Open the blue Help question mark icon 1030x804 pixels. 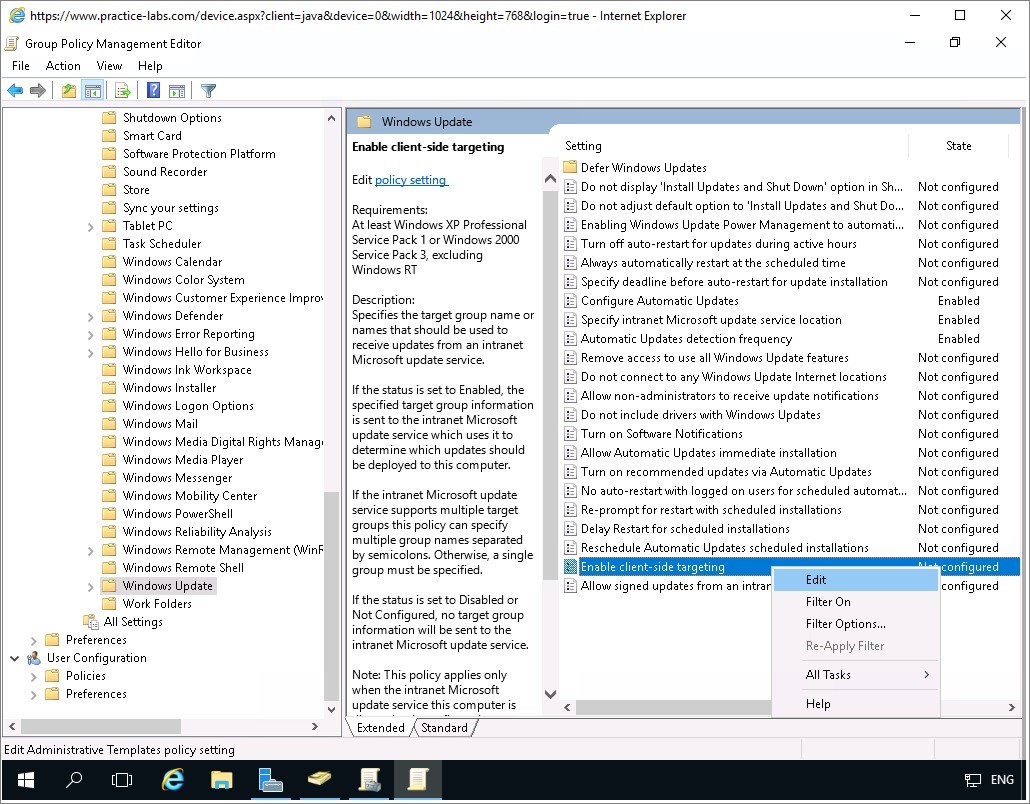point(153,91)
